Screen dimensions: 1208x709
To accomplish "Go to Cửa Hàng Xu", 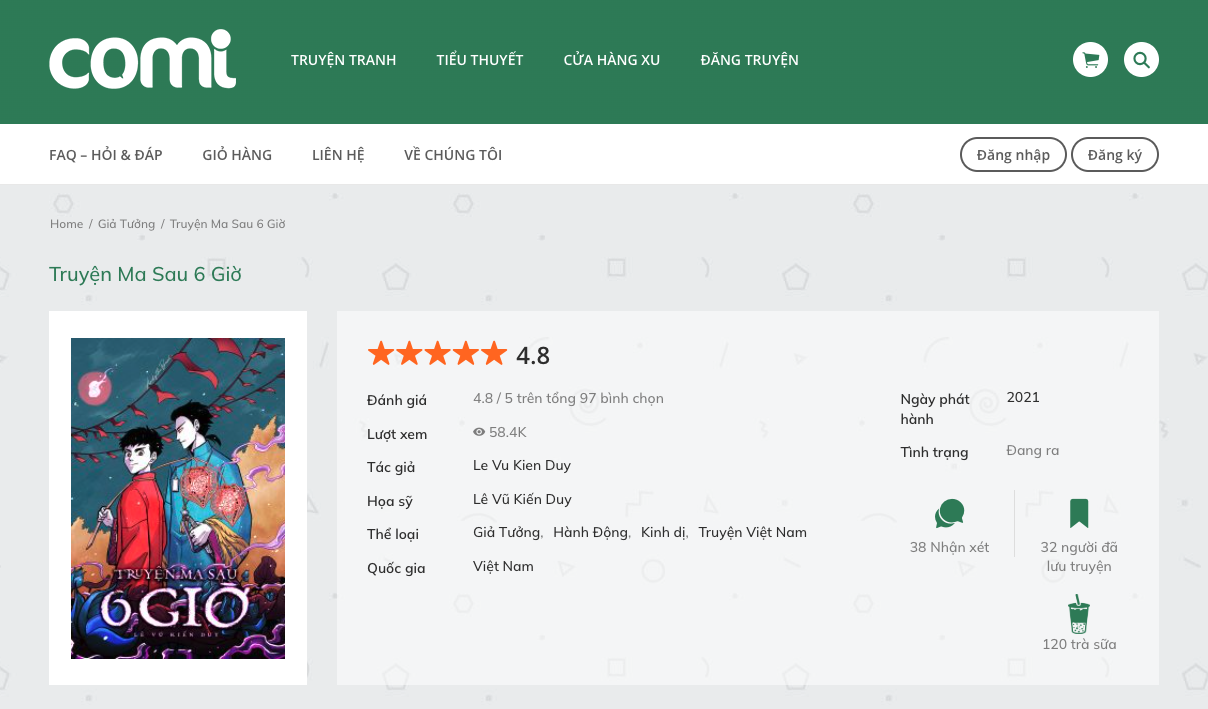I will tap(612, 60).
